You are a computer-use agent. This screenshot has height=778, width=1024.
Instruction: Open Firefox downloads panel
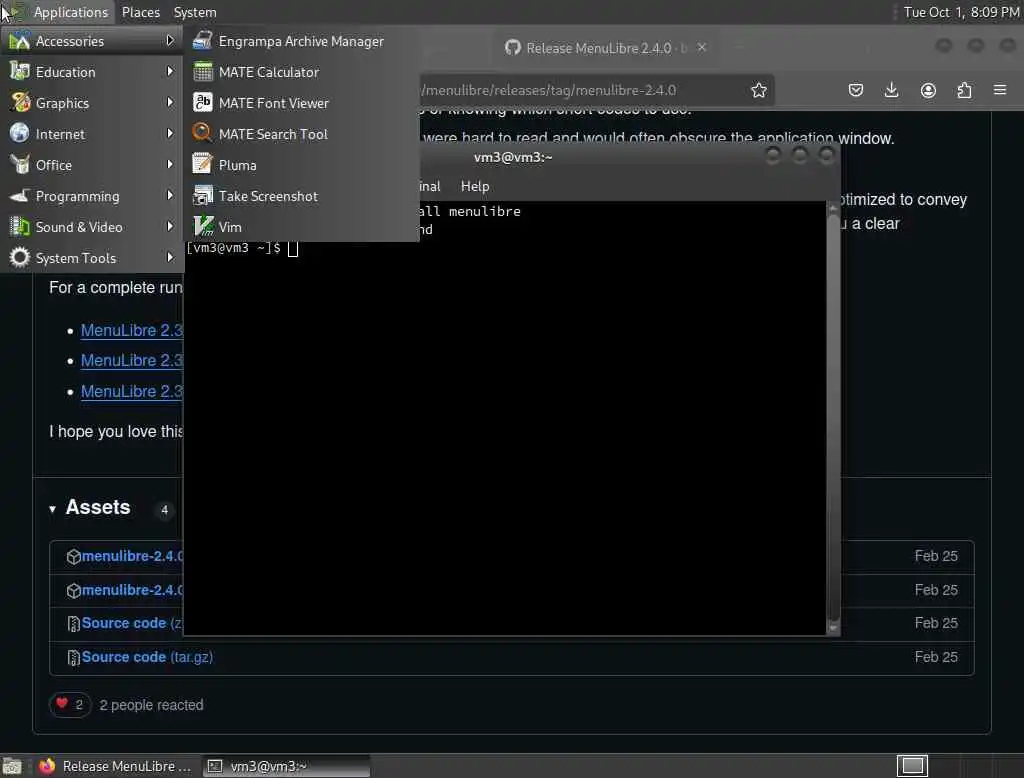click(891, 90)
